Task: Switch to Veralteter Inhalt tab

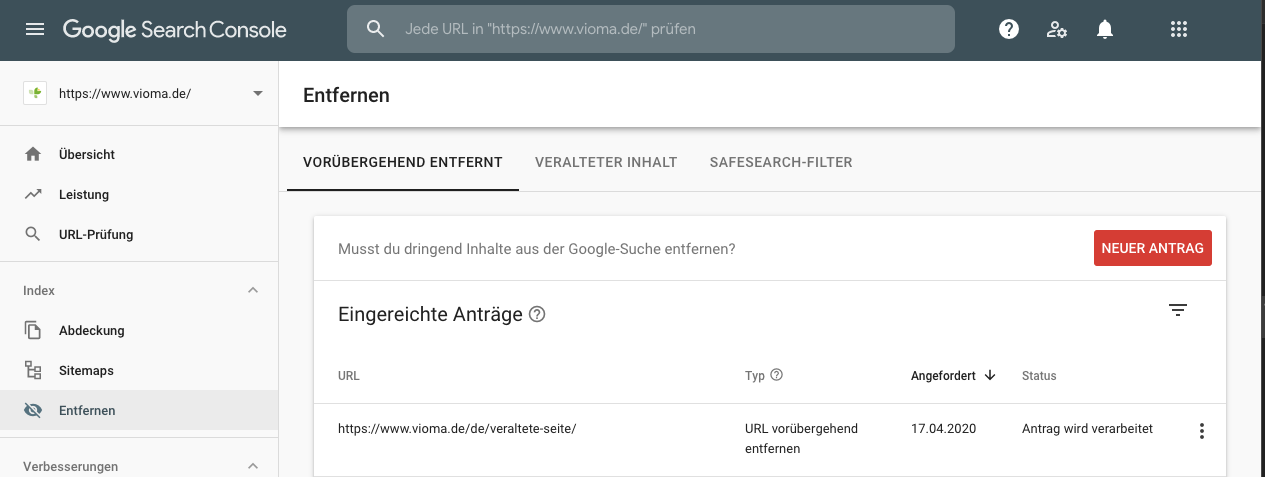Action: pyautogui.click(x=606, y=162)
